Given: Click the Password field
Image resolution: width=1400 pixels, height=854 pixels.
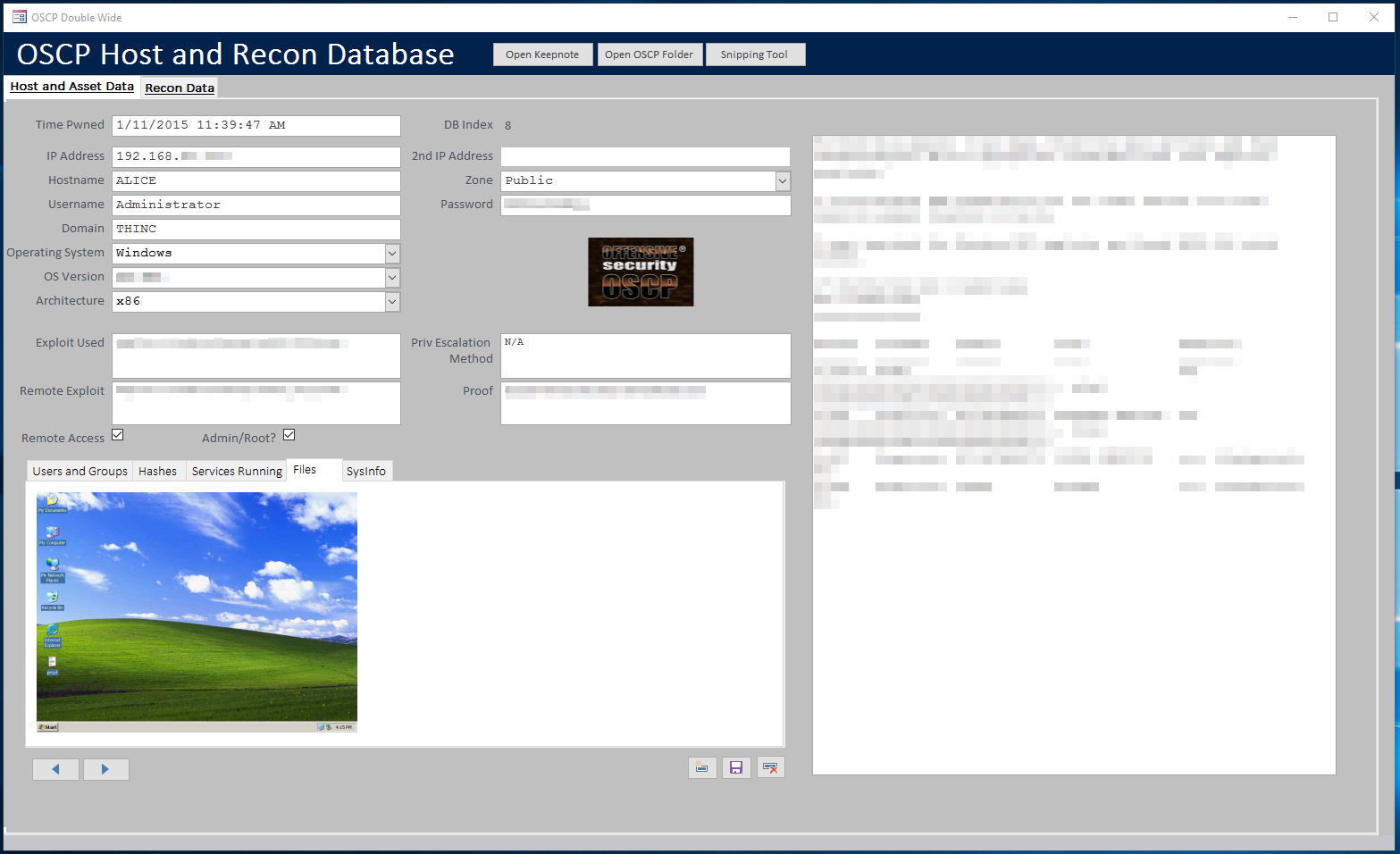Looking at the screenshot, I should pyautogui.click(x=645, y=205).
